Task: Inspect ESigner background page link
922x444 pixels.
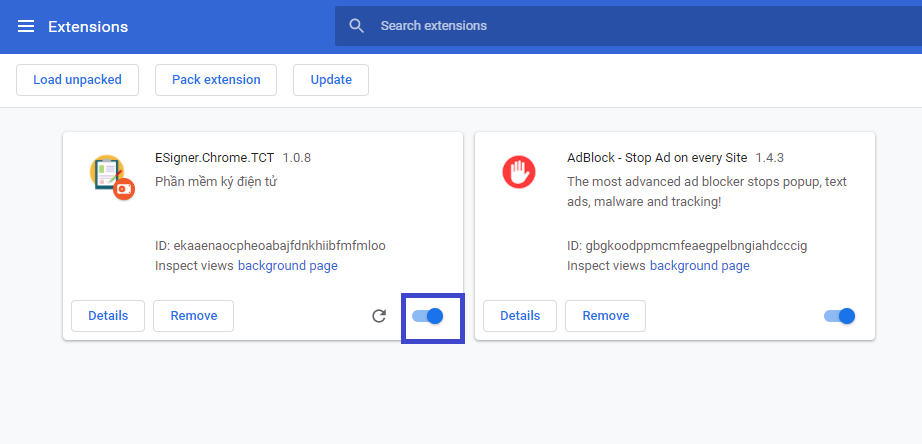Action: pyautogui.click(x=287, y=266)
